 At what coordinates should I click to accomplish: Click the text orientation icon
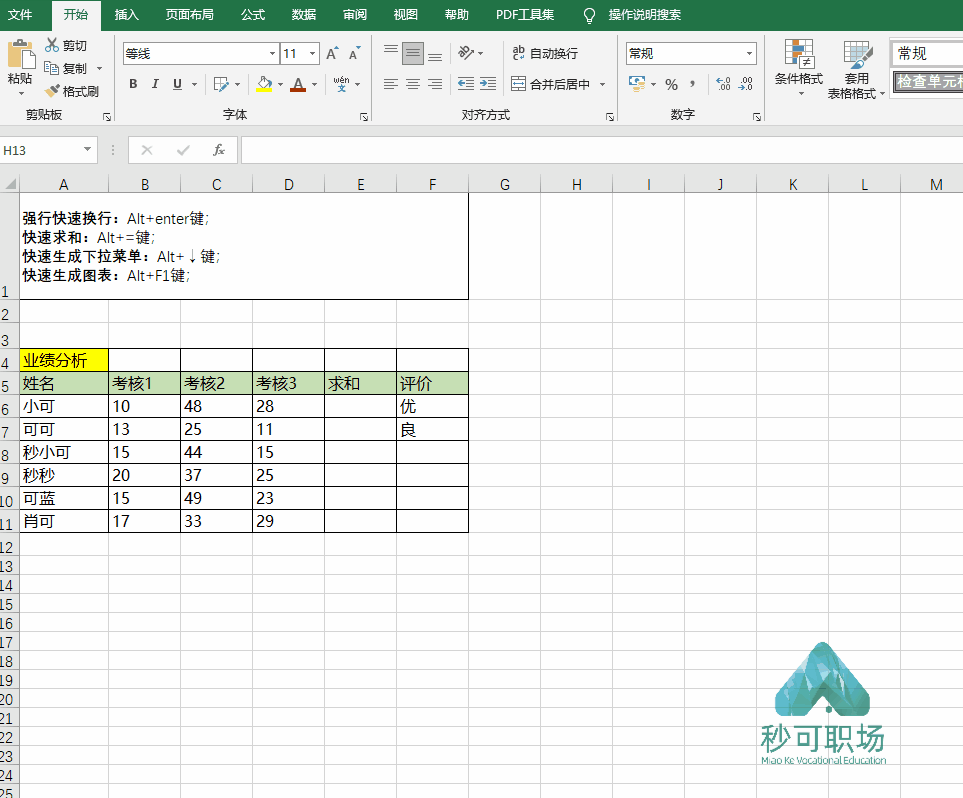(466, 53)
